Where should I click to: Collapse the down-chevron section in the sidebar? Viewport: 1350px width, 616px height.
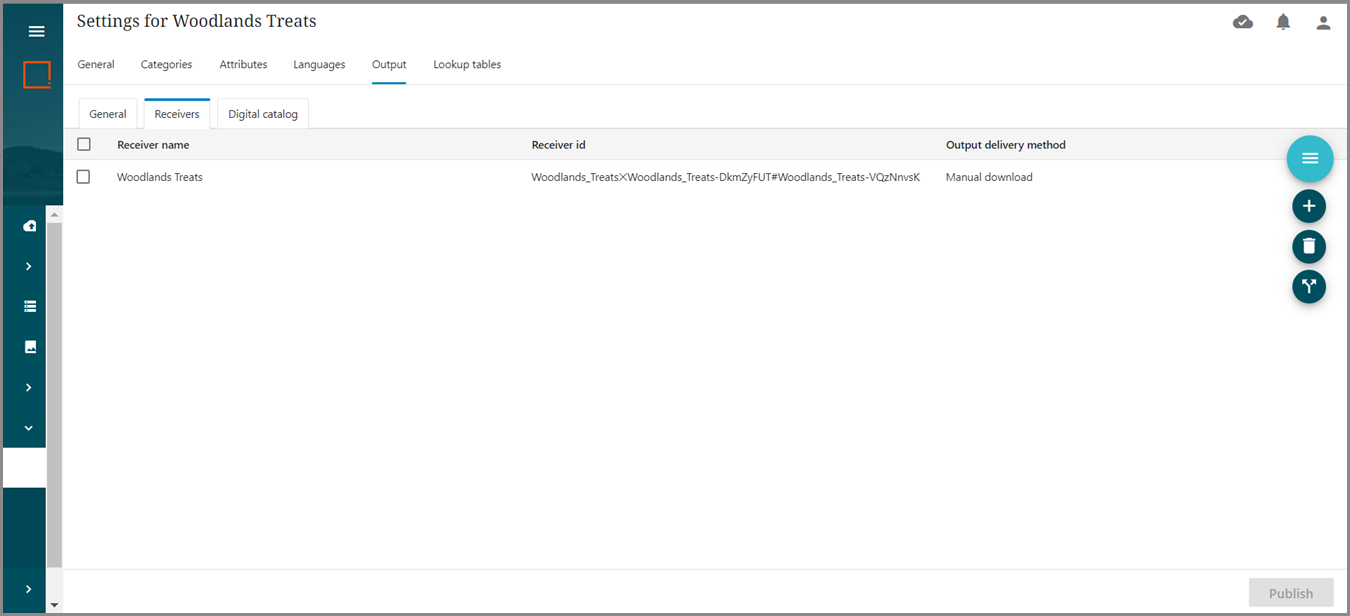29,428
